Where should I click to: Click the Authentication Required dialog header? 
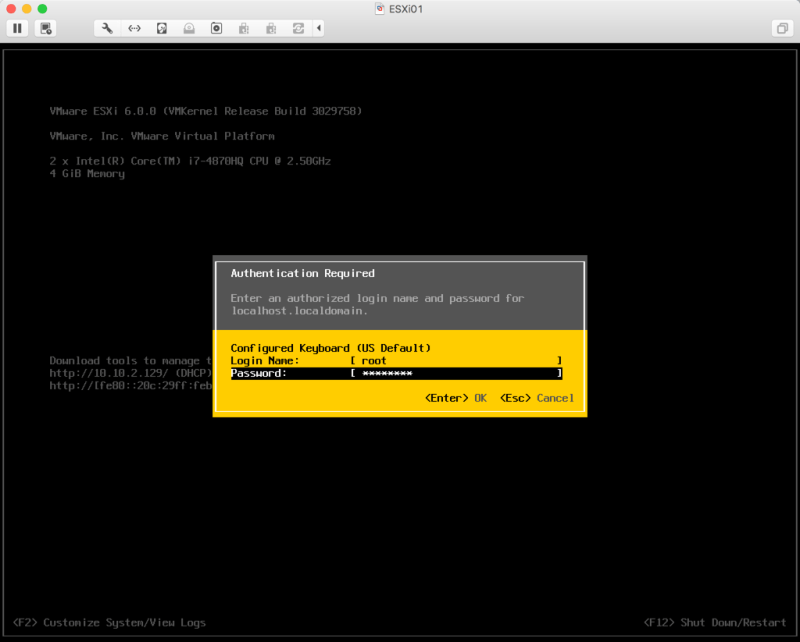point(302,273)
